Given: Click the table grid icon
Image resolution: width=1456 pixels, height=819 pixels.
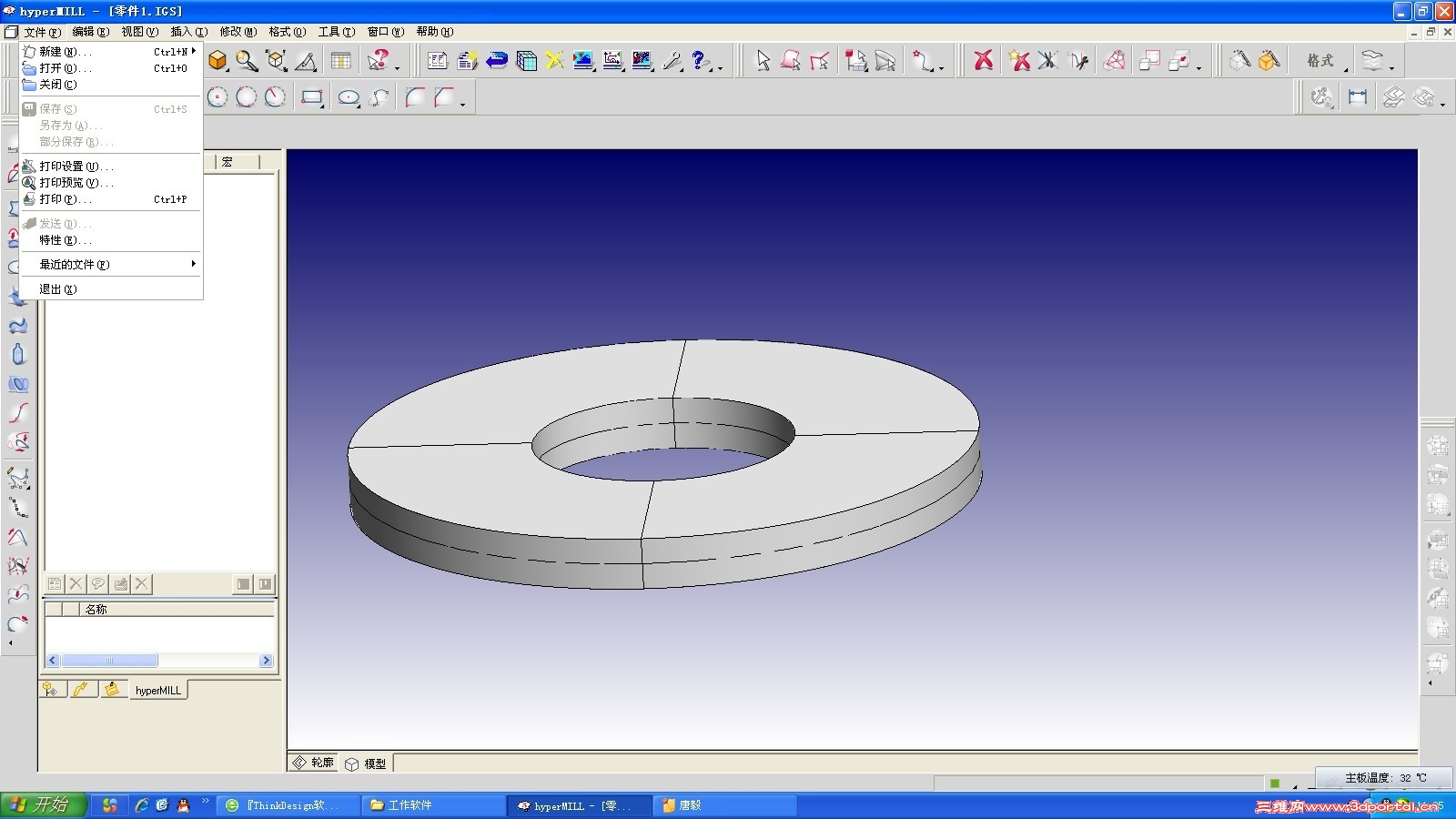Looking at the screenshot, I should tap(341, 61).
